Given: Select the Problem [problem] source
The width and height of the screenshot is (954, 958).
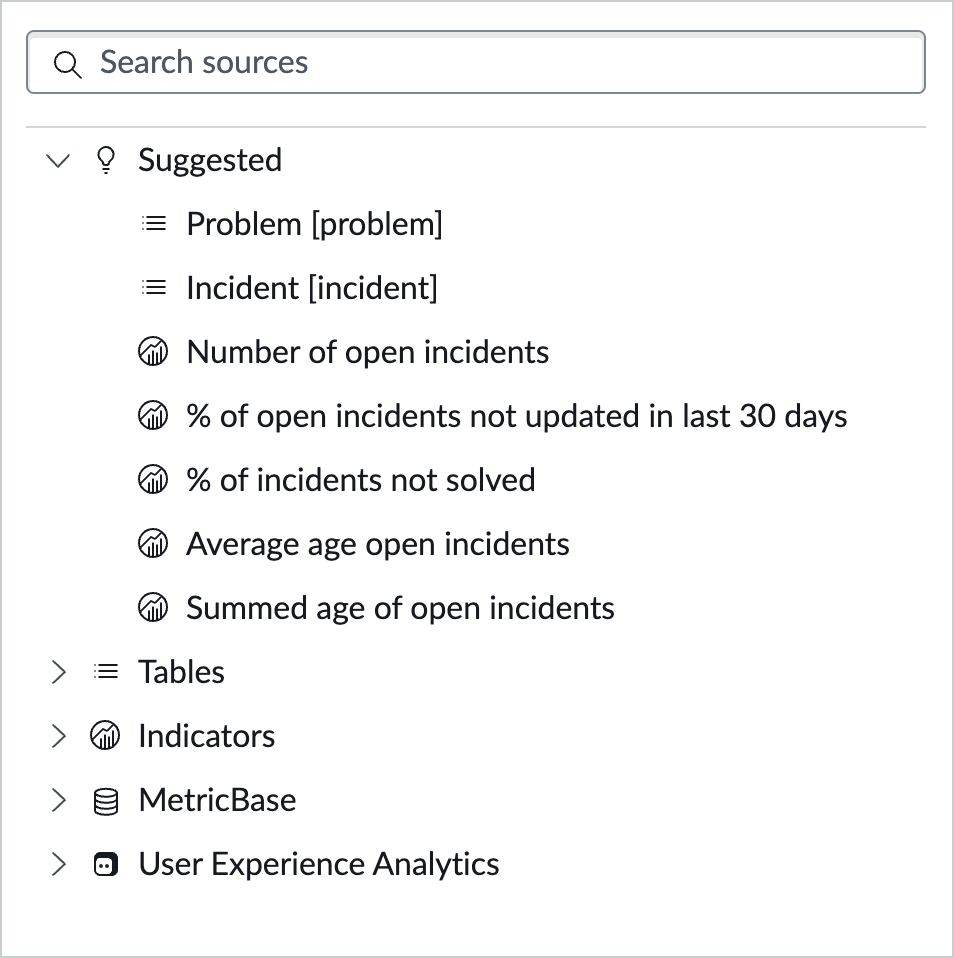Looking at the screenshot, I should click(314, 224).
